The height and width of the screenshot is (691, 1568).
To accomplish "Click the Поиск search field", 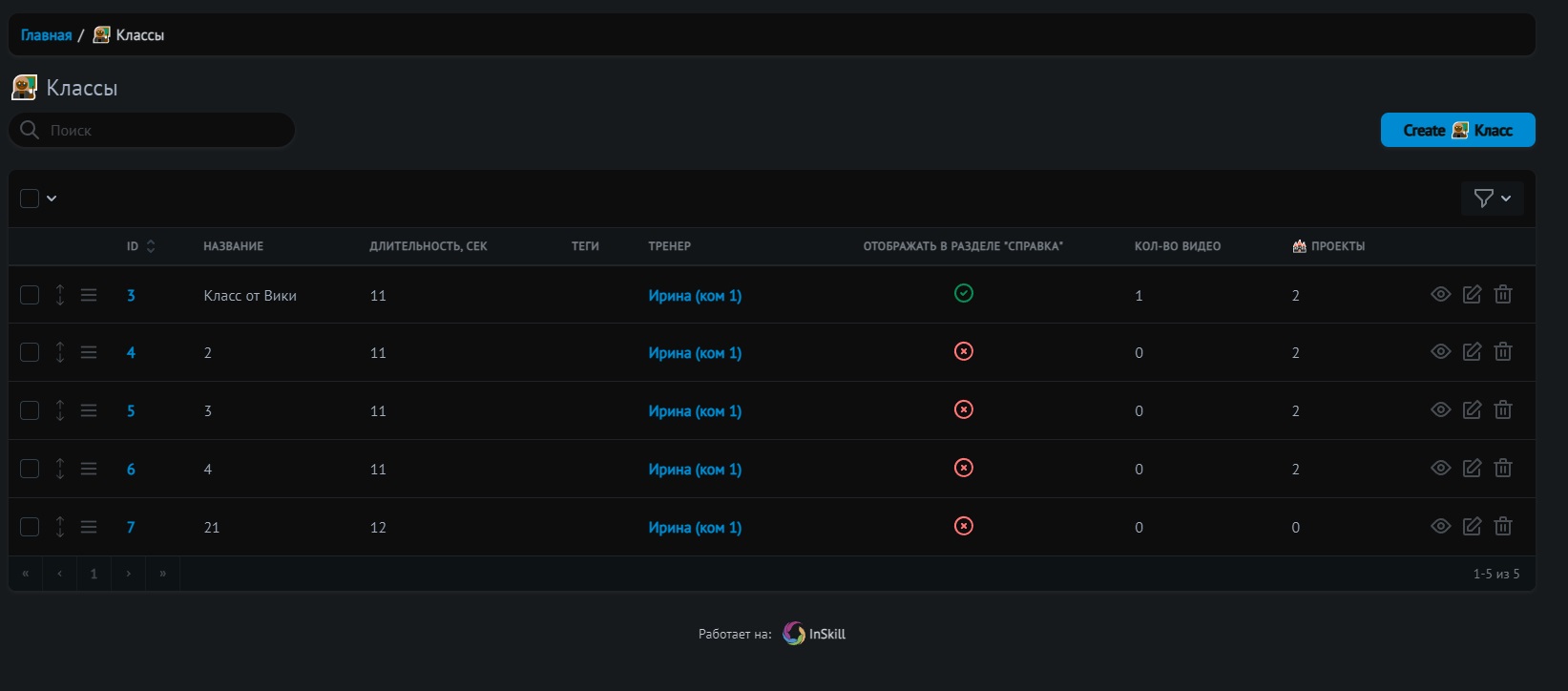I will click(x=162, y=131).
